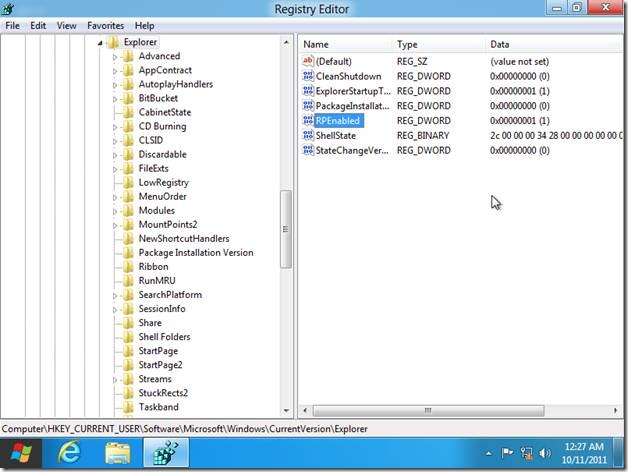Expand the BitBucket key
Screen dimensions: 628x472
(115, 99)
